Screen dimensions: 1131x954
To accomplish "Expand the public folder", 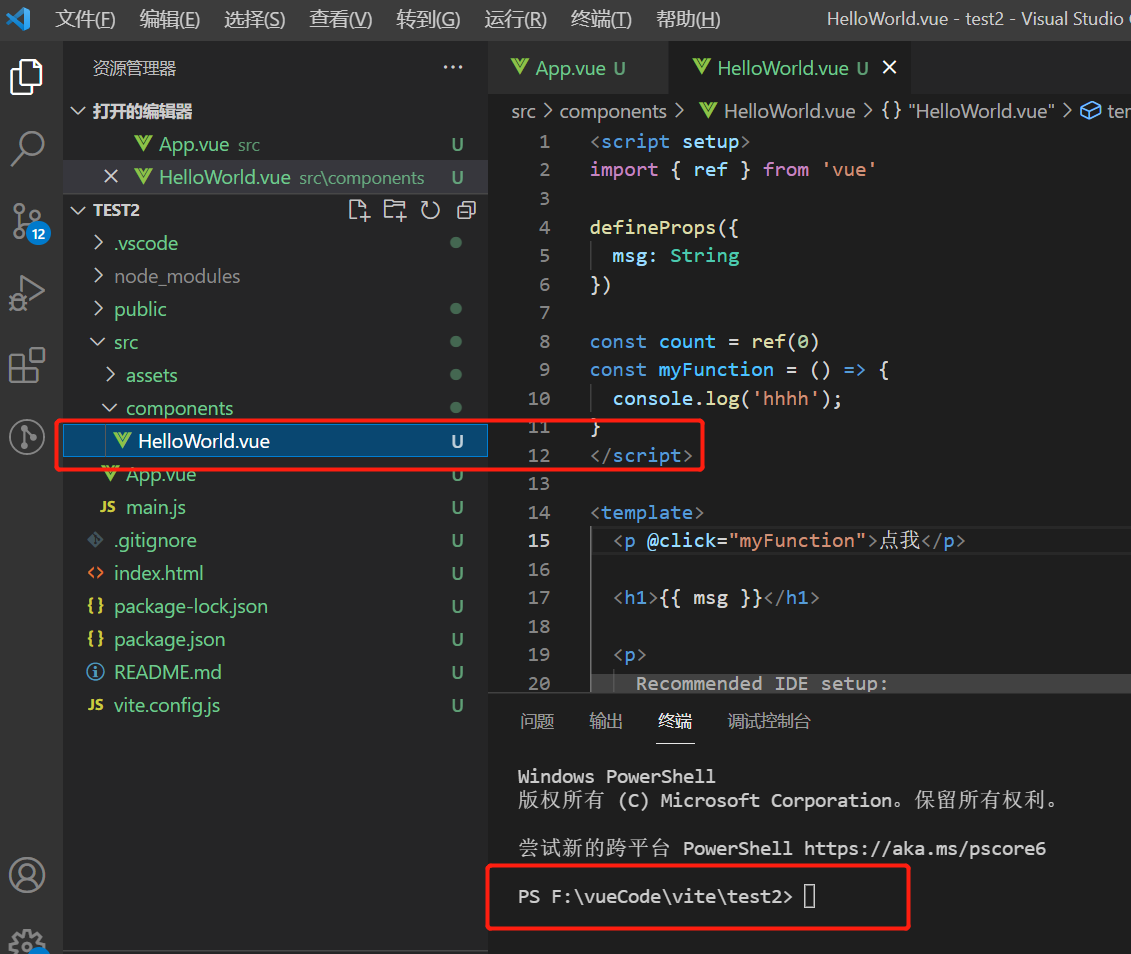I will [99, 309].
